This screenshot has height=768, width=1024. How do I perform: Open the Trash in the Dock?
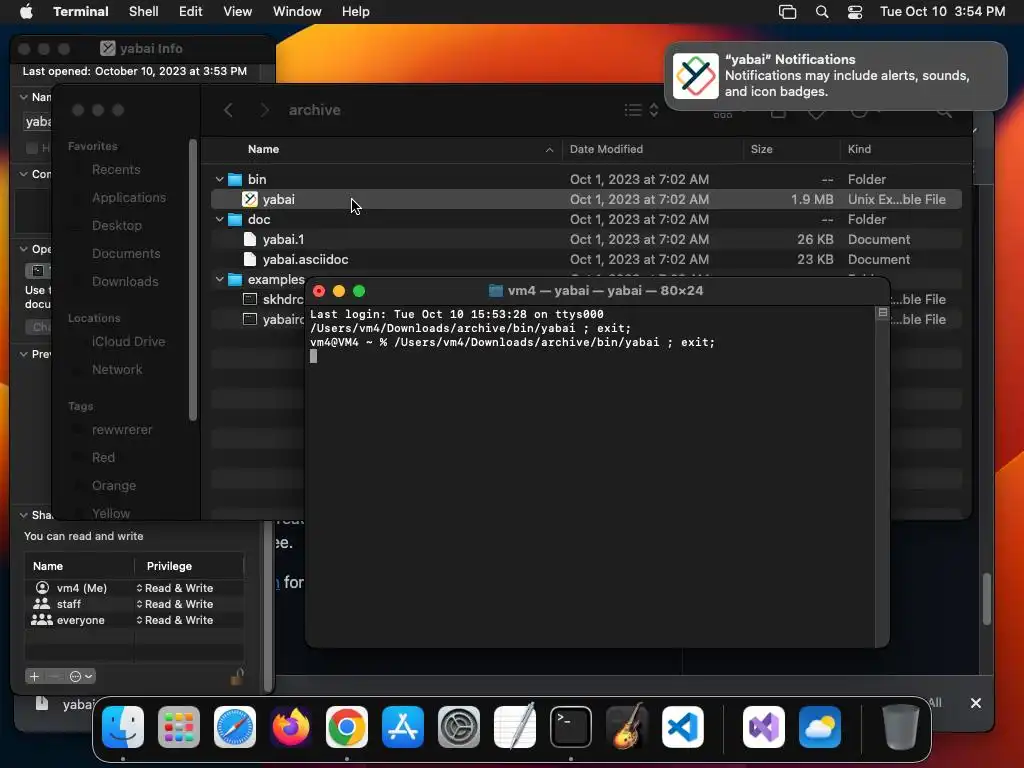[901, 727]
